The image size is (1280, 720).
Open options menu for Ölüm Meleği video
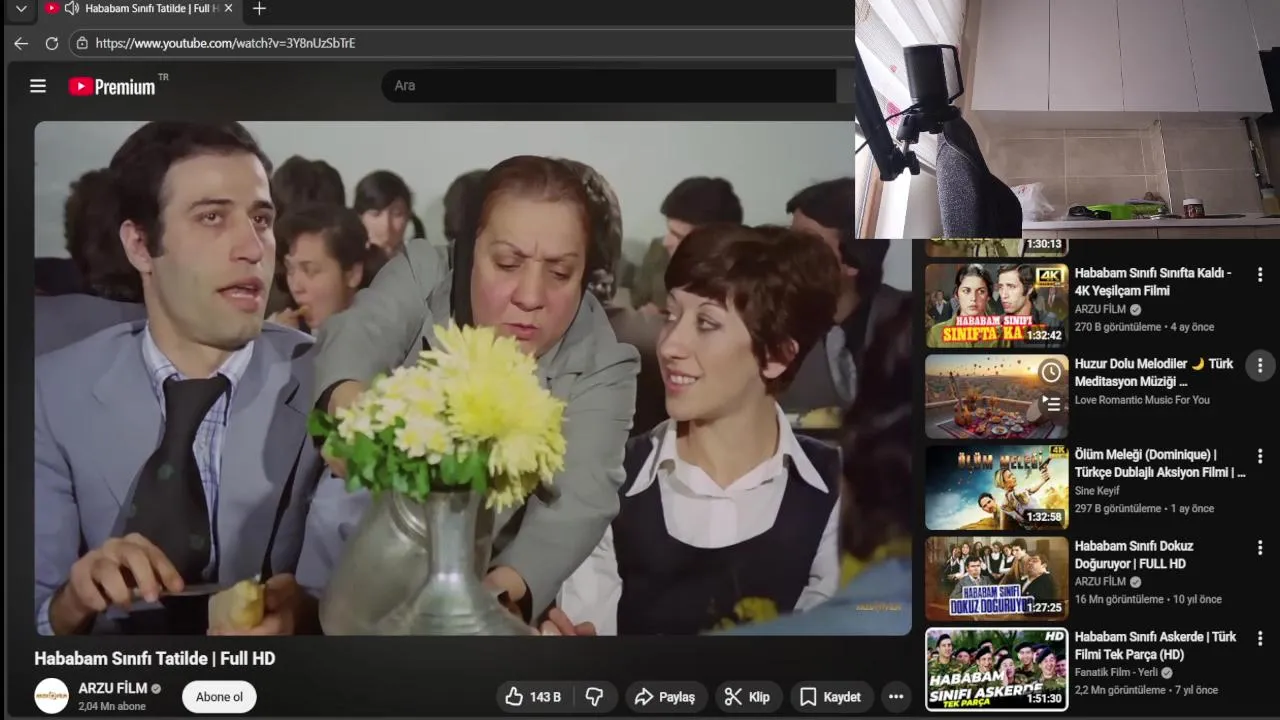(x=1260, y=456)
